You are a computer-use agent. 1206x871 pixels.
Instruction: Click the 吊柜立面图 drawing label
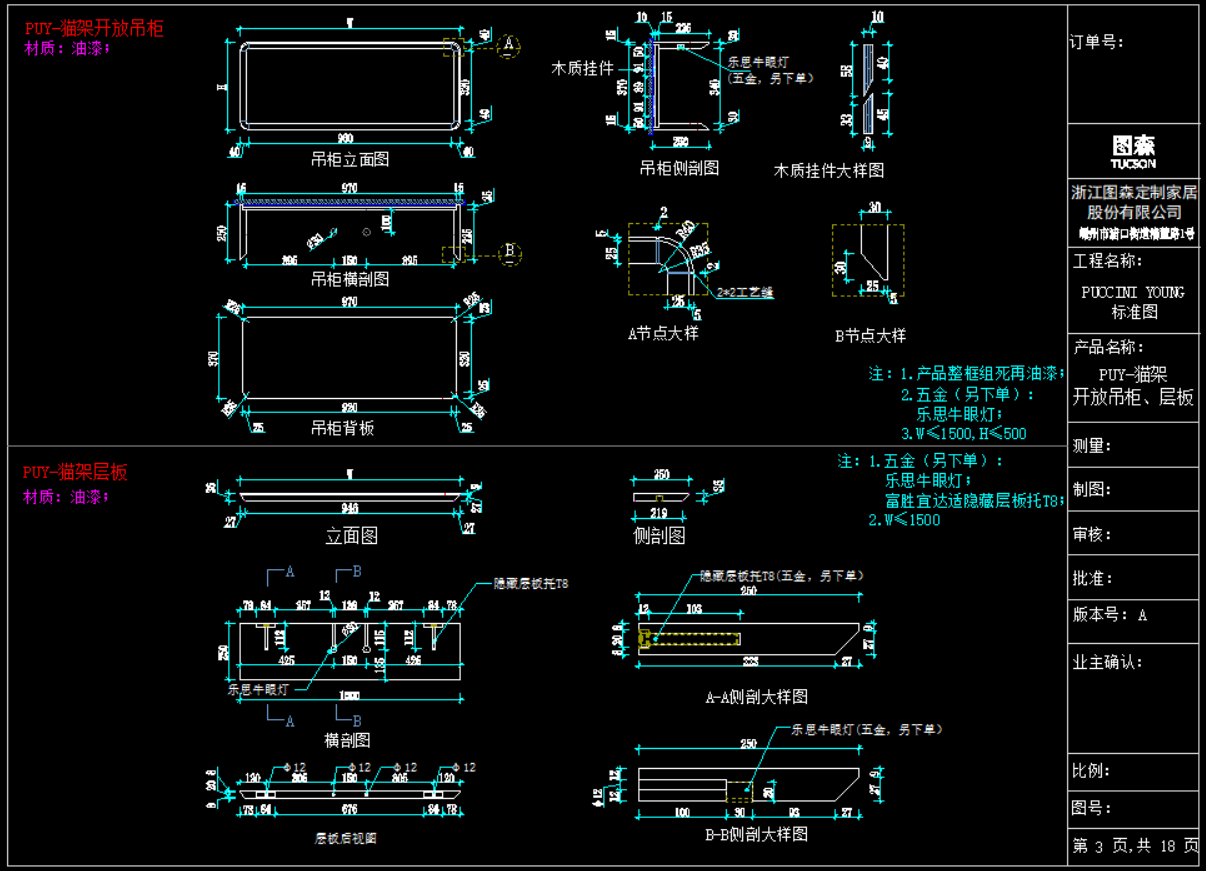(x=349, y=159)
